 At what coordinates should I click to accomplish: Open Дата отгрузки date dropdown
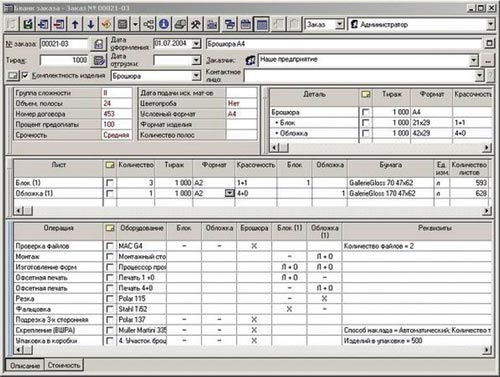(197, 60)
